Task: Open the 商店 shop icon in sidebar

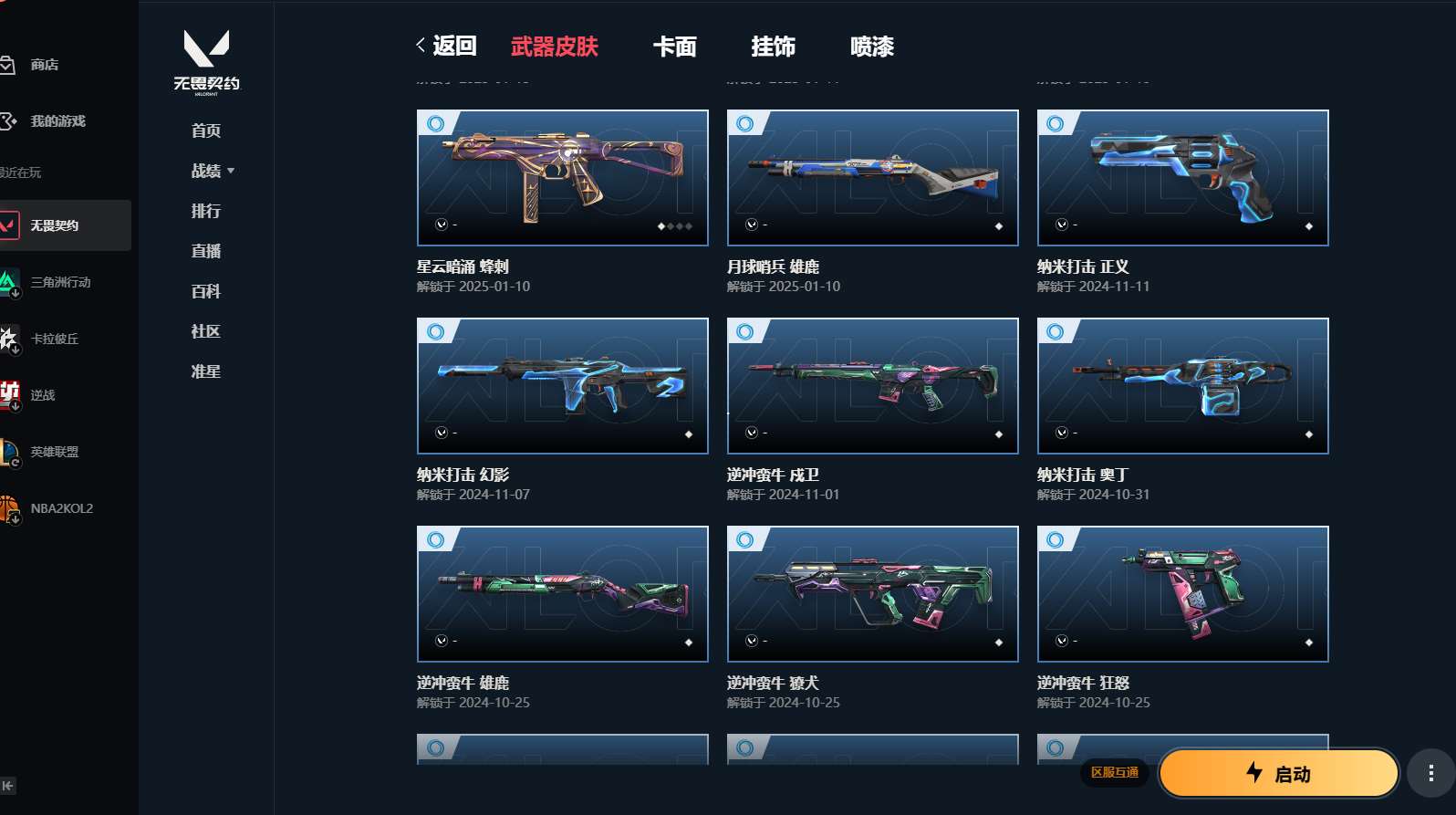Action: point(7,65)
